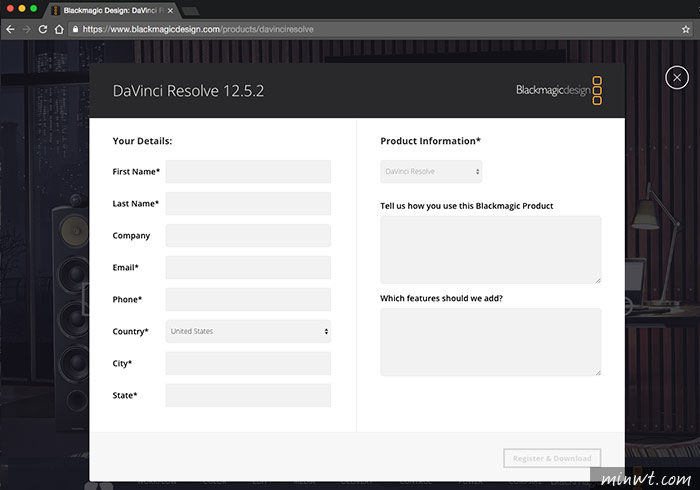Open the DaVinci Resolve product dropdown
This screenshot has width=700, height=490.
click(431, 172)
